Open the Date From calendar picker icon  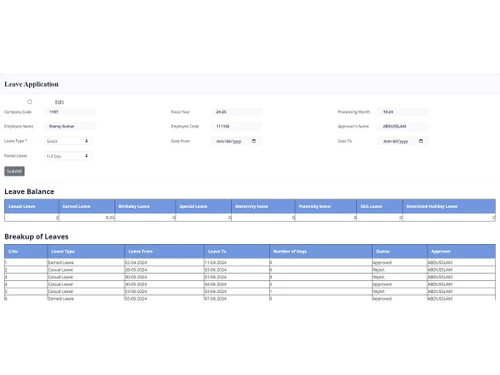coord(254,141)
